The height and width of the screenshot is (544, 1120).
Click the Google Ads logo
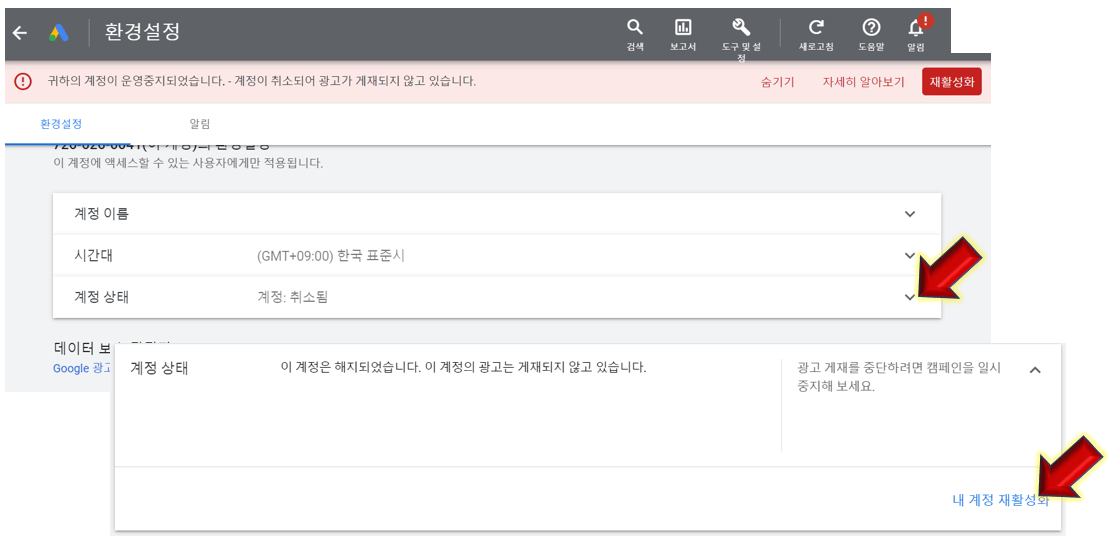coord(59,33)
